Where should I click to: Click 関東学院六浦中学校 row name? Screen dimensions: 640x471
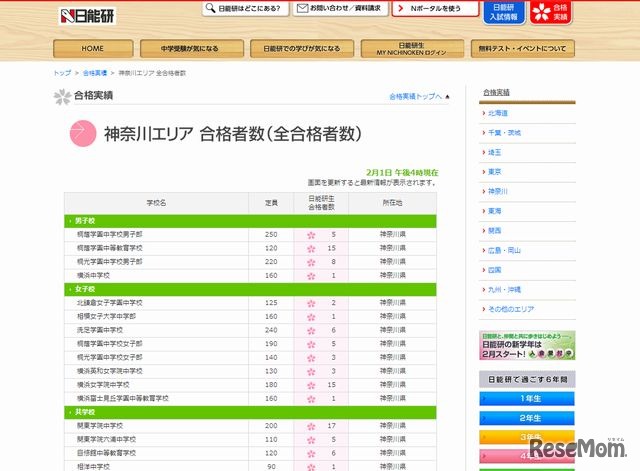(x=106, y=440)
